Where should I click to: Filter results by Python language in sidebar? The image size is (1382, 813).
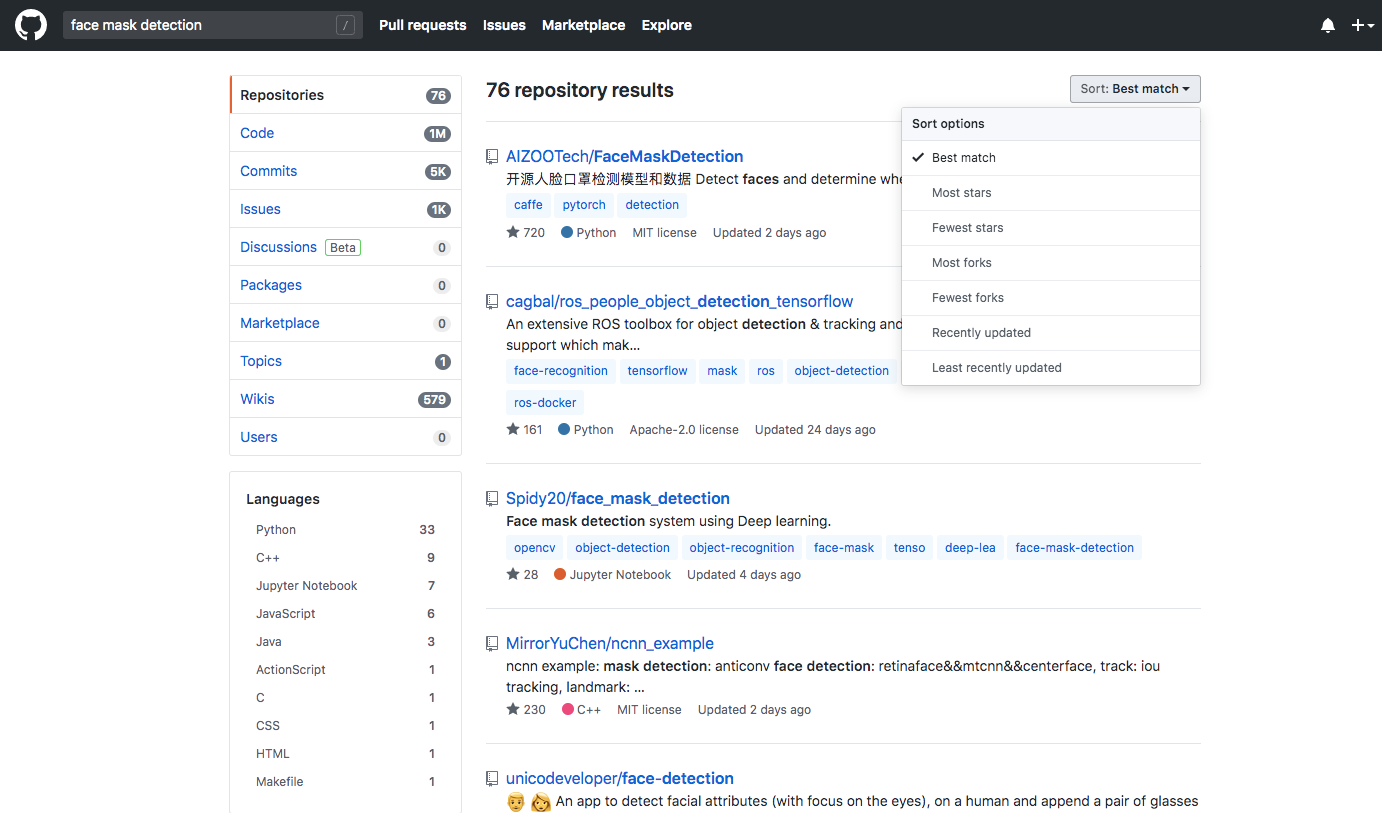click(274, 529)
